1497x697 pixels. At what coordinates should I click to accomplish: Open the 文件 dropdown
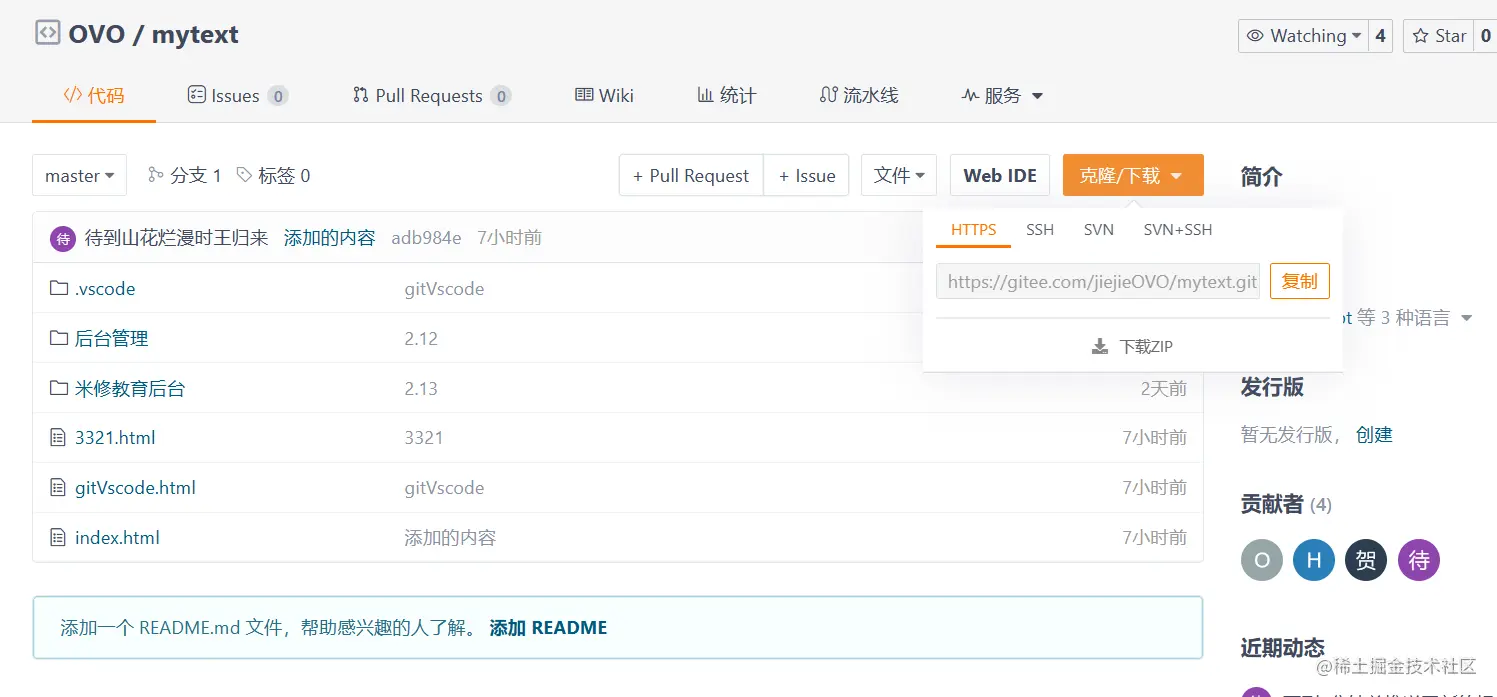click(x=899, y=175)
